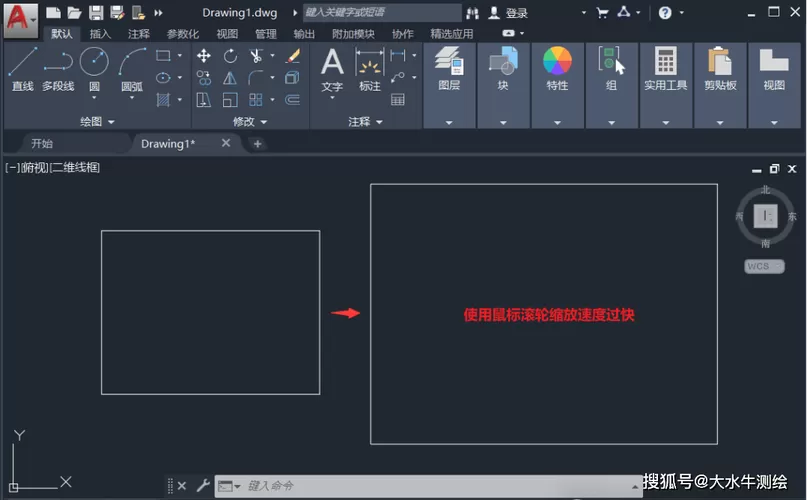Click the 标注 (Dimension) tool

[370, 71]
